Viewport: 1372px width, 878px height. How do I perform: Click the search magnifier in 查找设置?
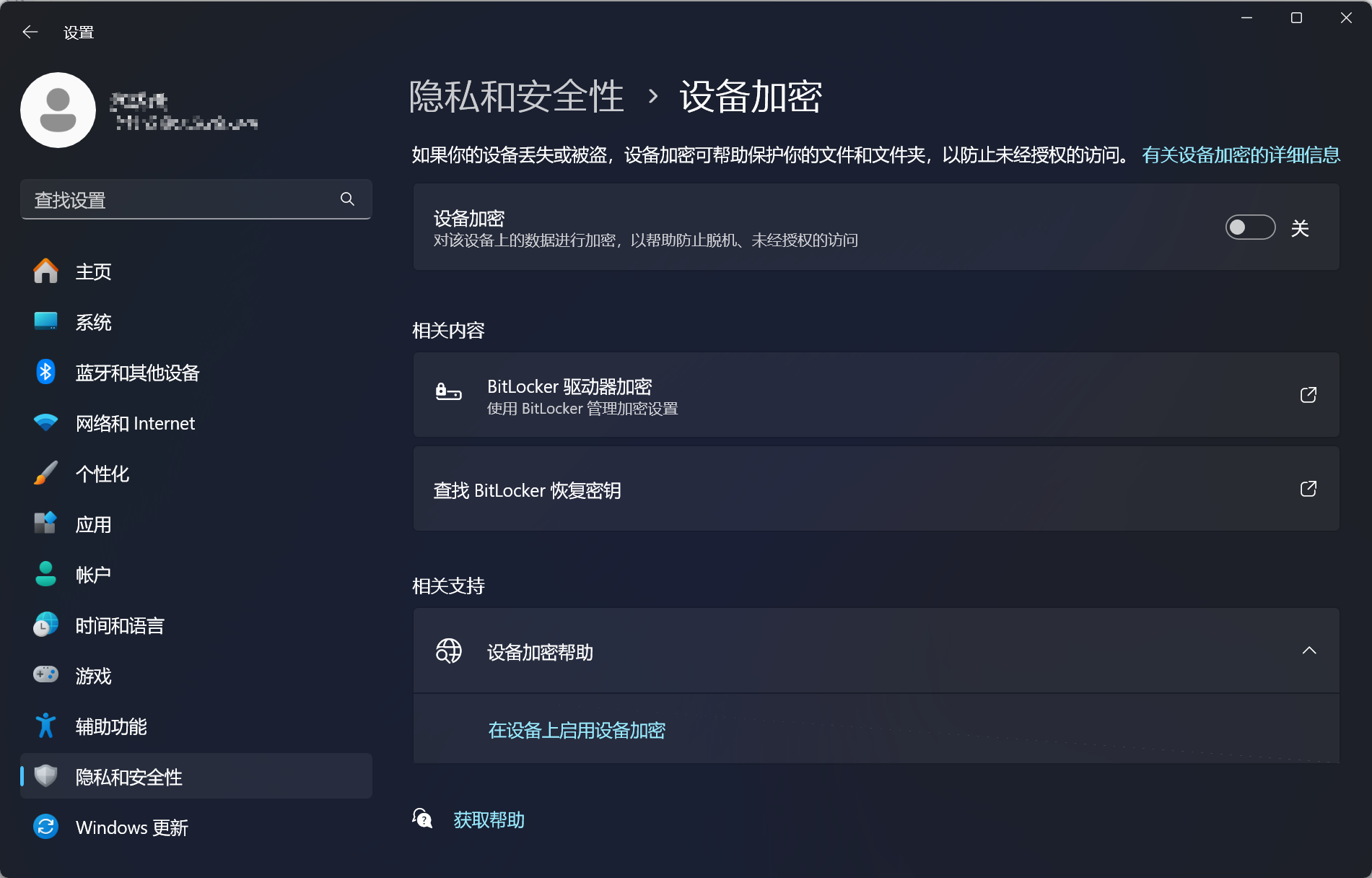coord(347,199)
